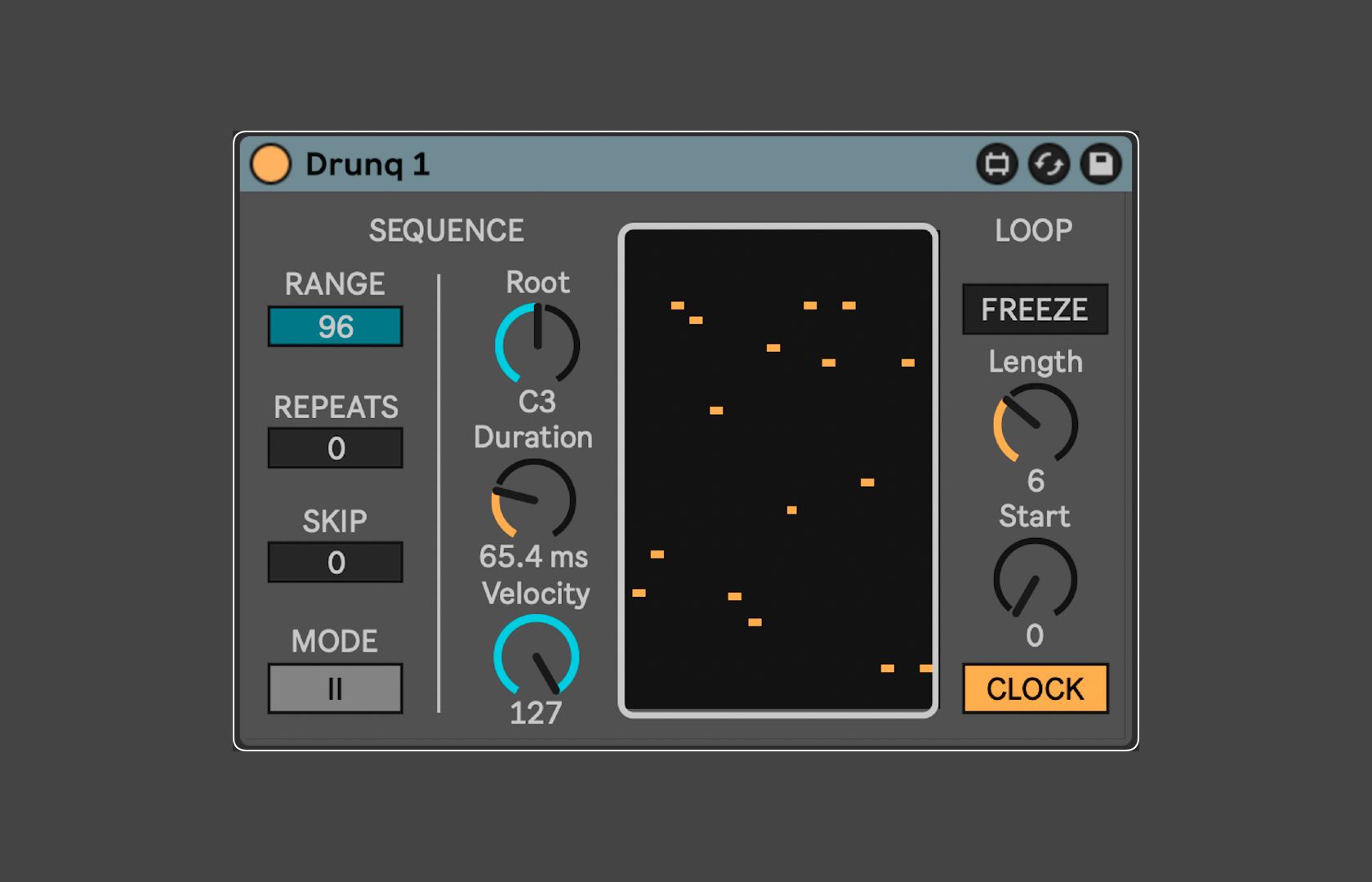Click the save preset disk icon

click(x=1101, y=164)
